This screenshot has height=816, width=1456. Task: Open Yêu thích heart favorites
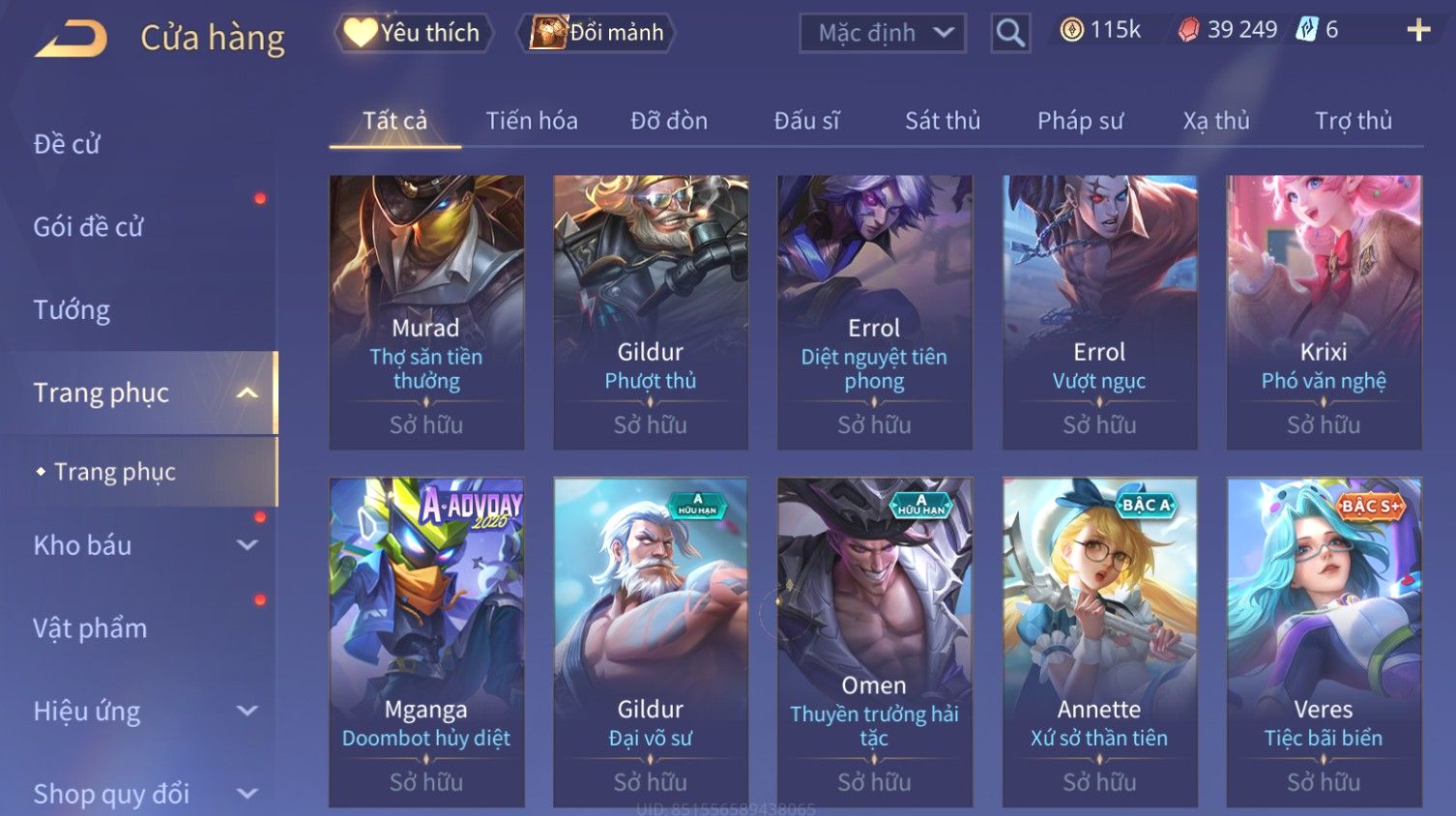click(414, 33)
